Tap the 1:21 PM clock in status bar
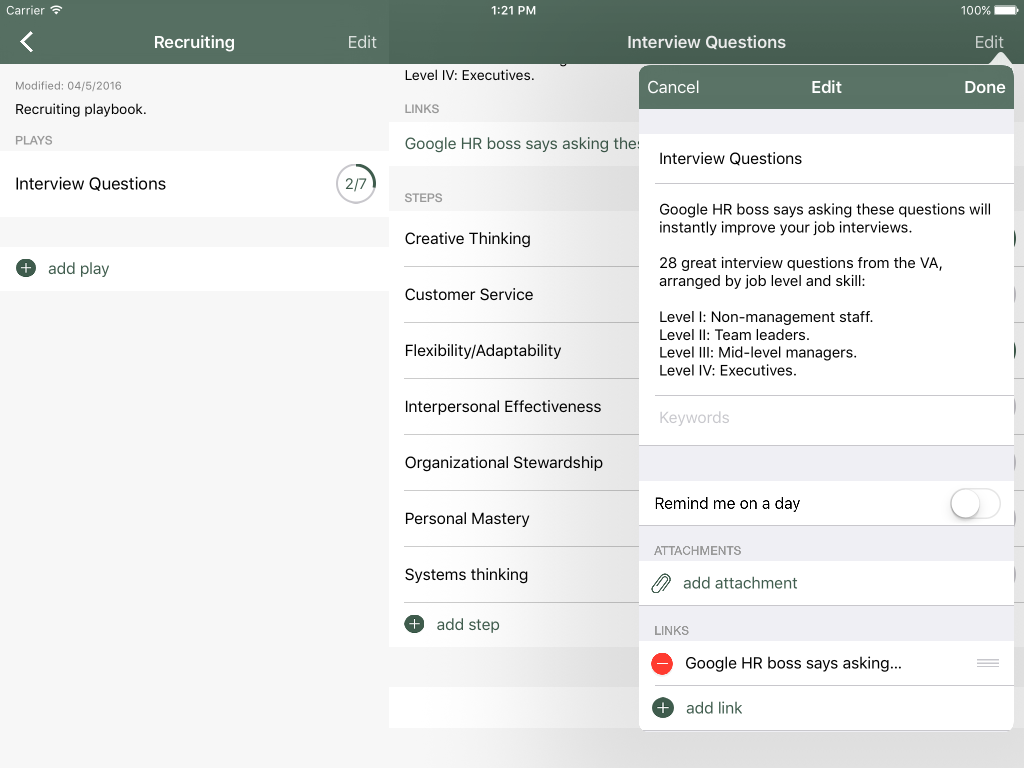 point(513,10)
